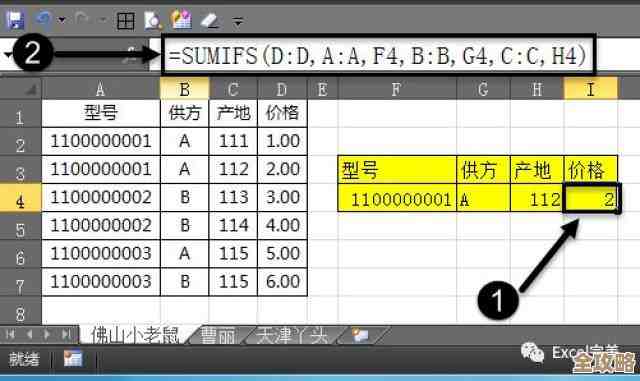Jump to last sheet navigation arrow

[x=65, y=334]
